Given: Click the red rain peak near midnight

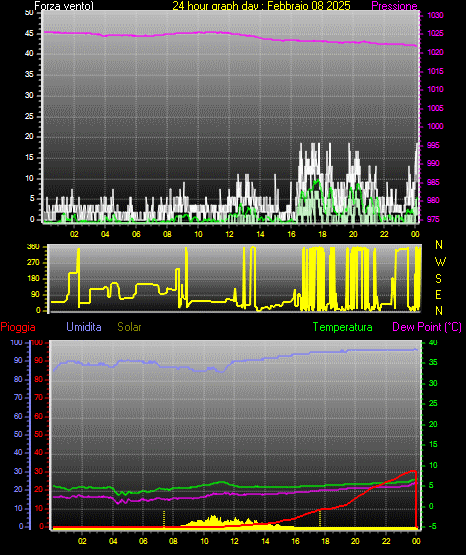Looking at the screenshot, I should tap(413, 471).
